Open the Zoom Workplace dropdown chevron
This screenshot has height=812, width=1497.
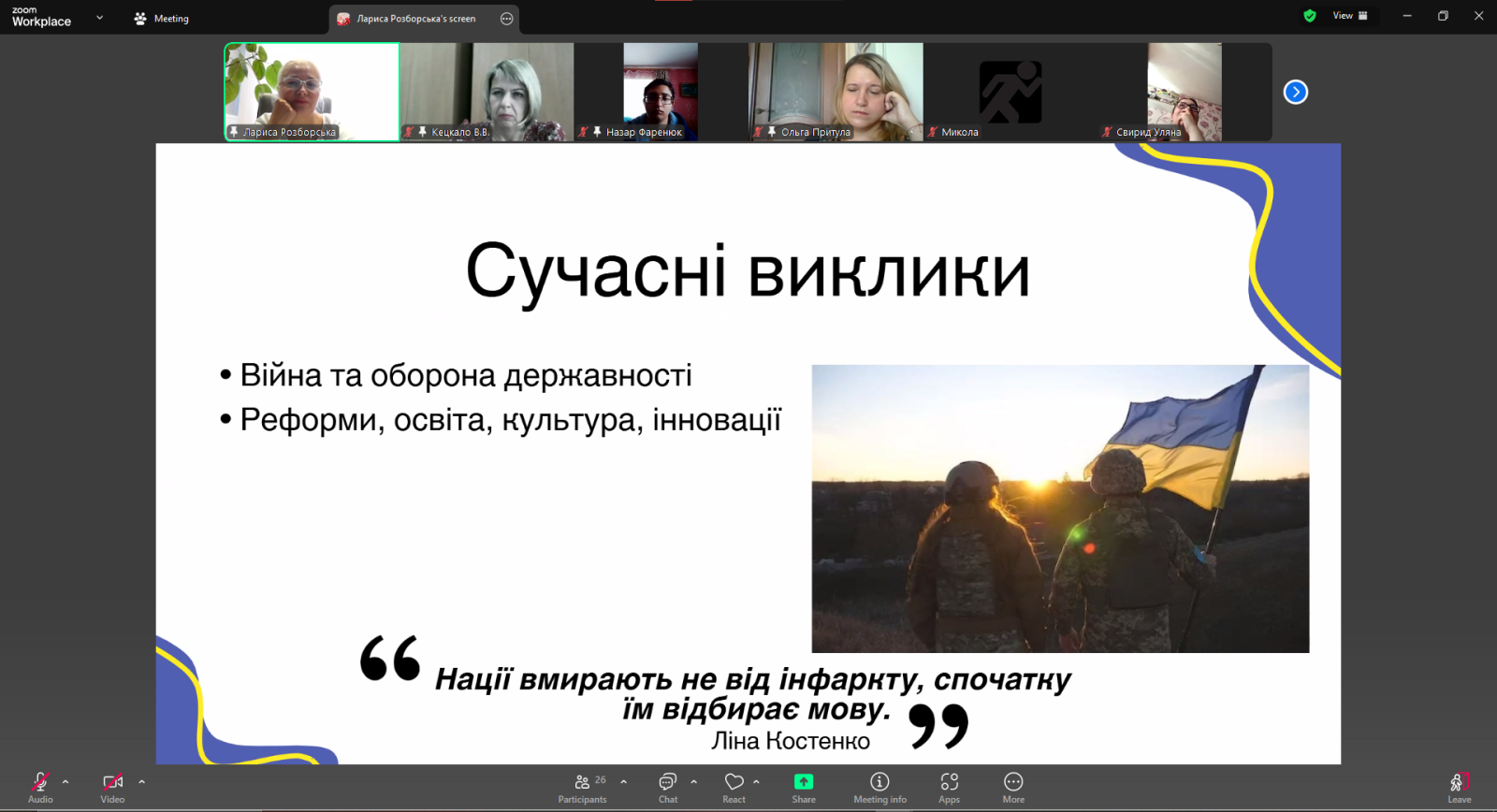[x=100, y=18]
